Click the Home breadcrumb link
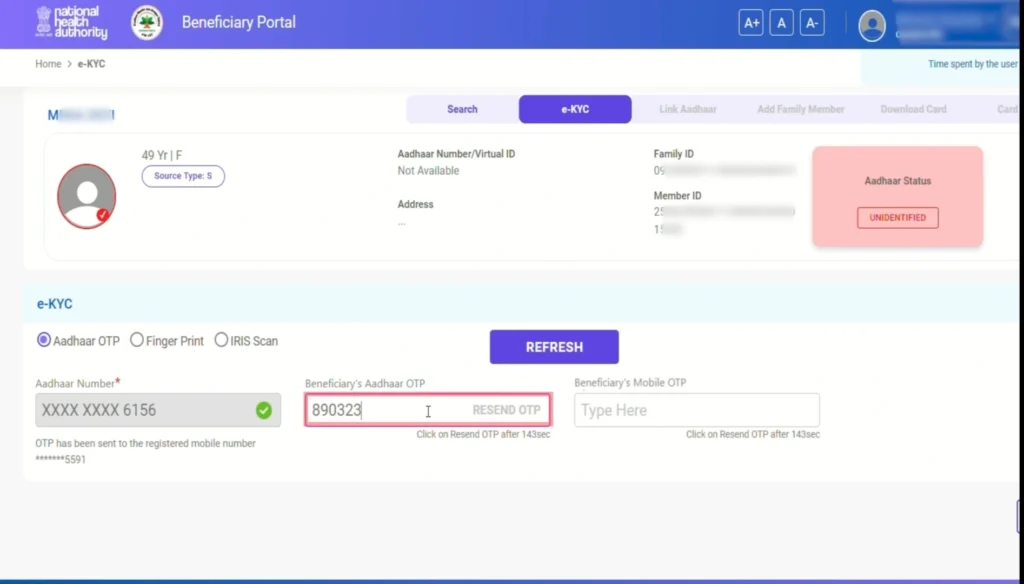Screen dimensions: 1024x584 (x=48, y=64)
